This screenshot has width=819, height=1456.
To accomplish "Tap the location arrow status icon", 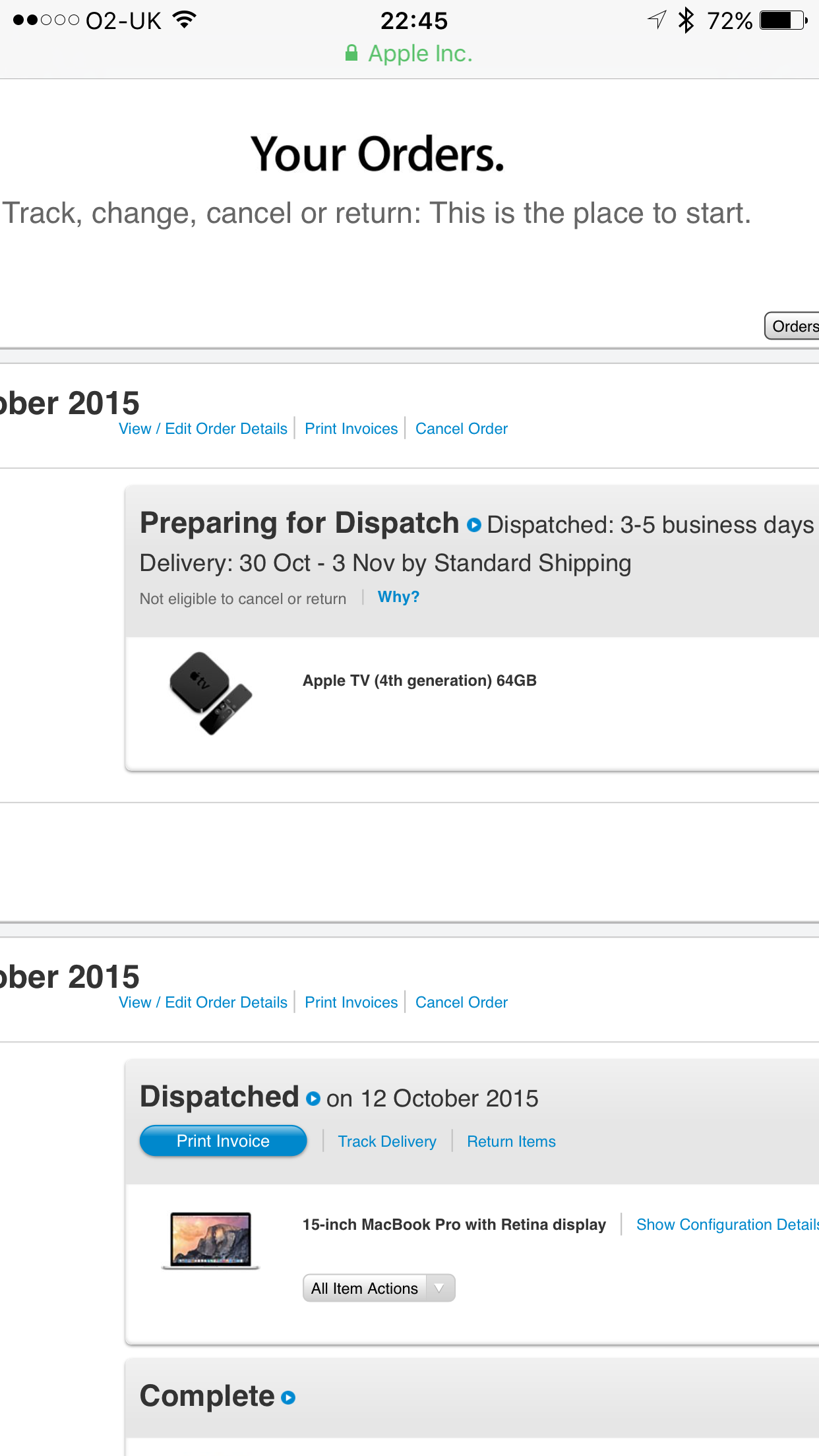I will click(x=657, y=20).
